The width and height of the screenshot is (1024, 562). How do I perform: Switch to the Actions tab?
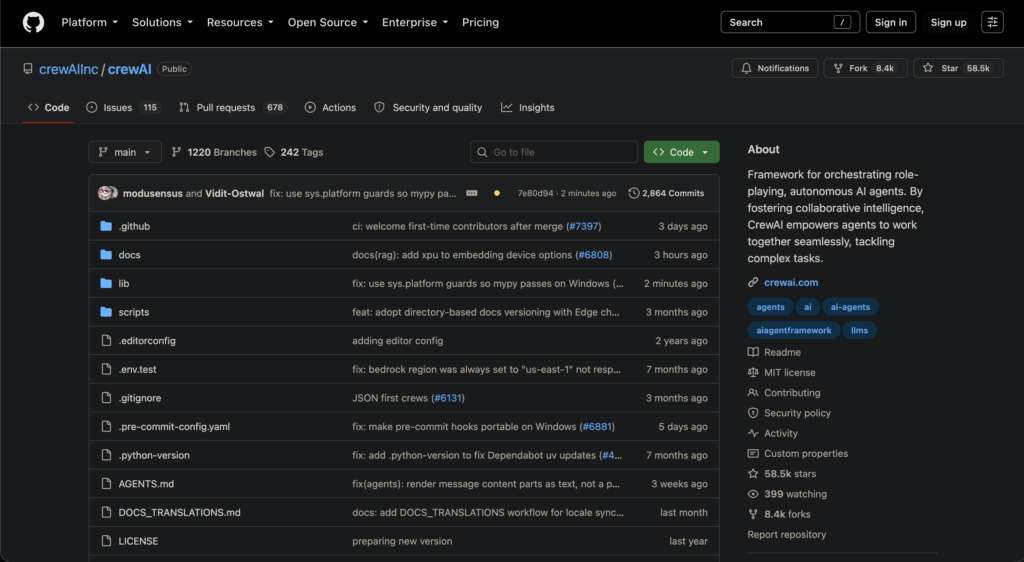coord(330,108)
